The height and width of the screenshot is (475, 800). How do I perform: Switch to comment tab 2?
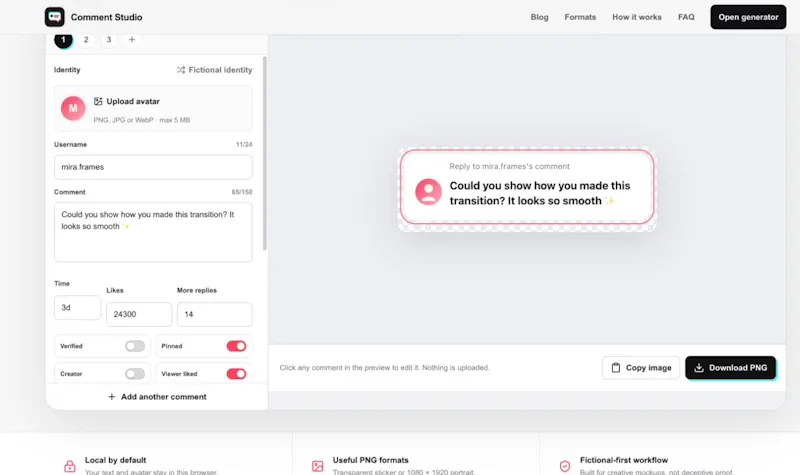click(x=86, y=39)
